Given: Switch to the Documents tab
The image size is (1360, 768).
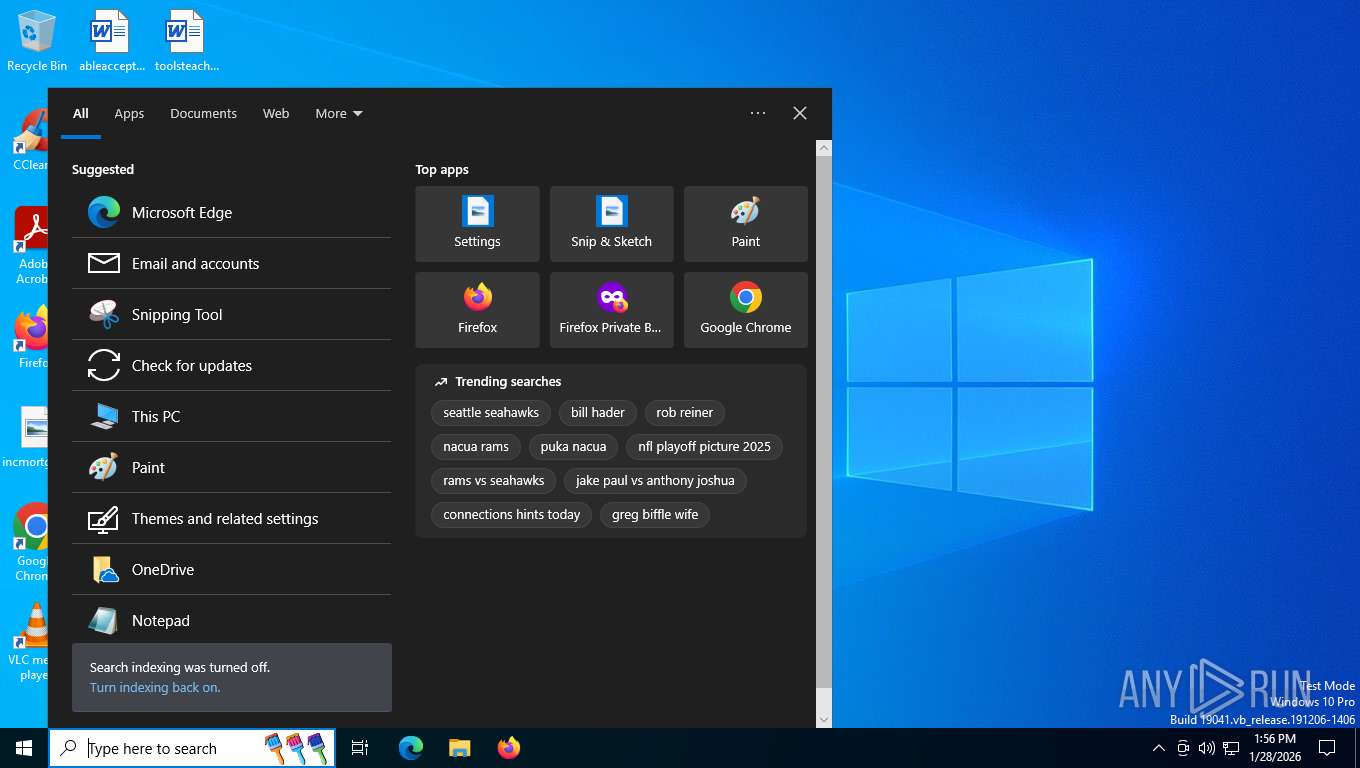Looking at the screenshot, I should pos(203,113).
